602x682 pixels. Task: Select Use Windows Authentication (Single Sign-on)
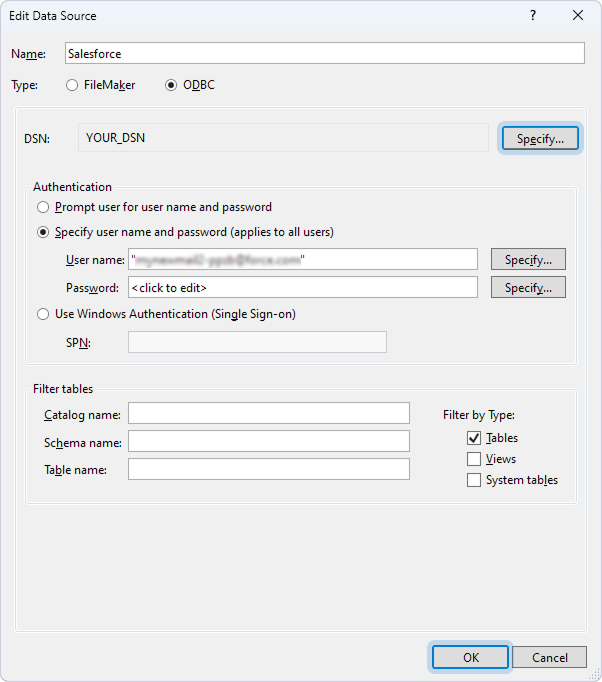(43, 314)
